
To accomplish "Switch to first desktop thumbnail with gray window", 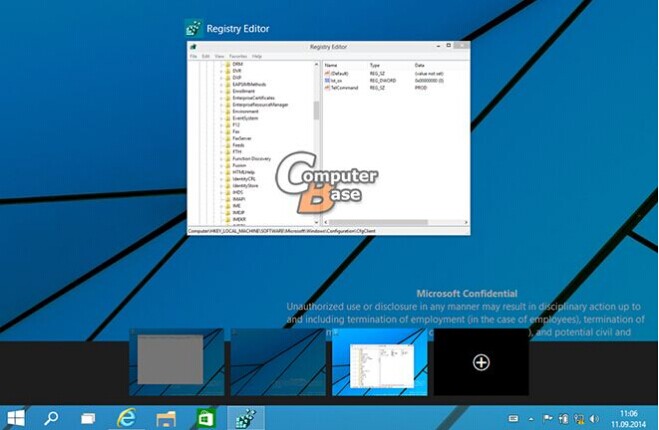I will 177,362.
